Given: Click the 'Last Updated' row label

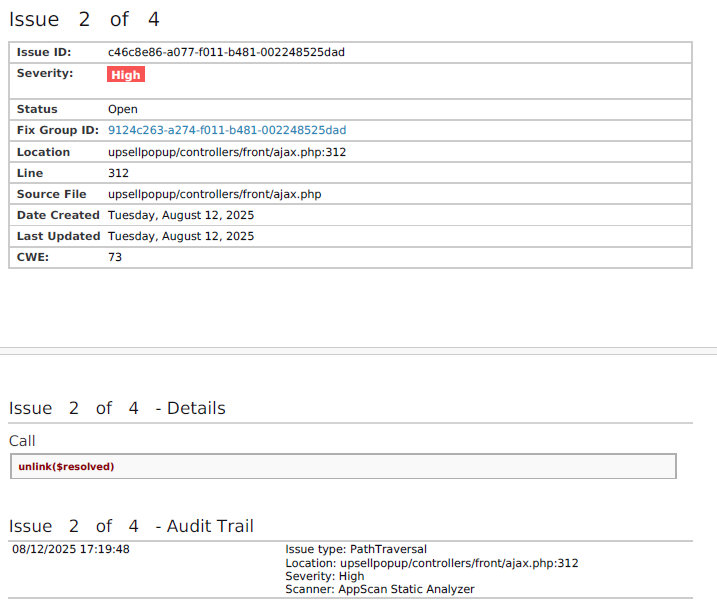Looking at the screenshot, I should point(58,236).
